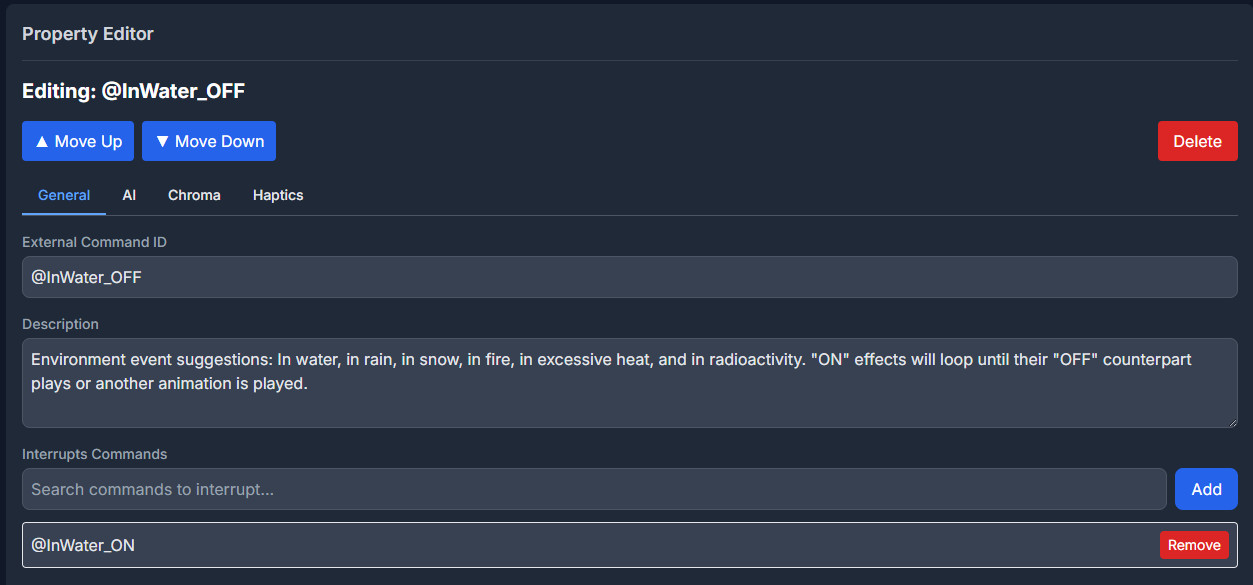
Task: Switch to the General tab
Action: coord(64,195)
